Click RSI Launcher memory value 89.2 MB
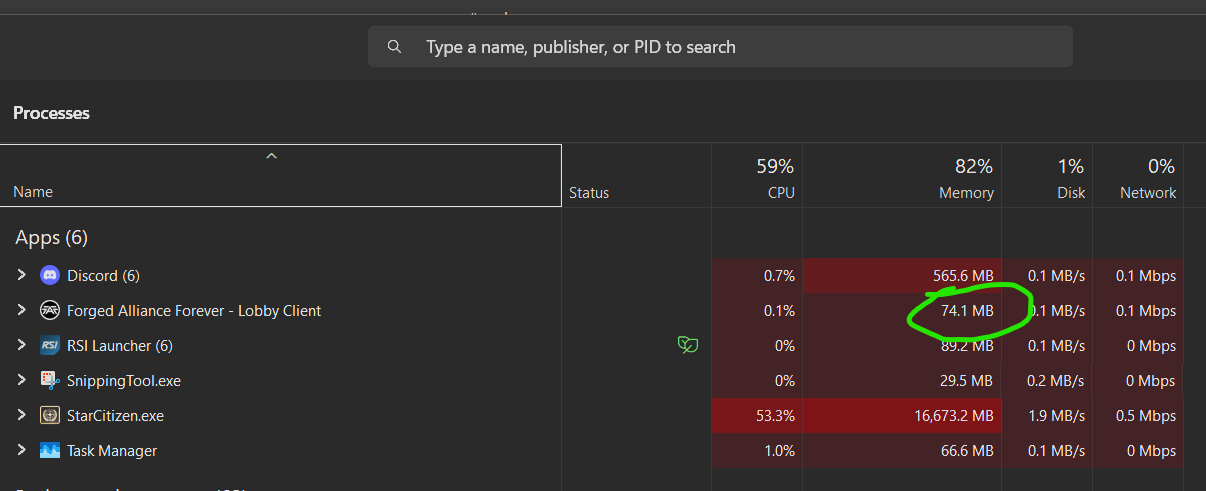The width and height of the screenshot is (1206, 491). coord(967,346)
